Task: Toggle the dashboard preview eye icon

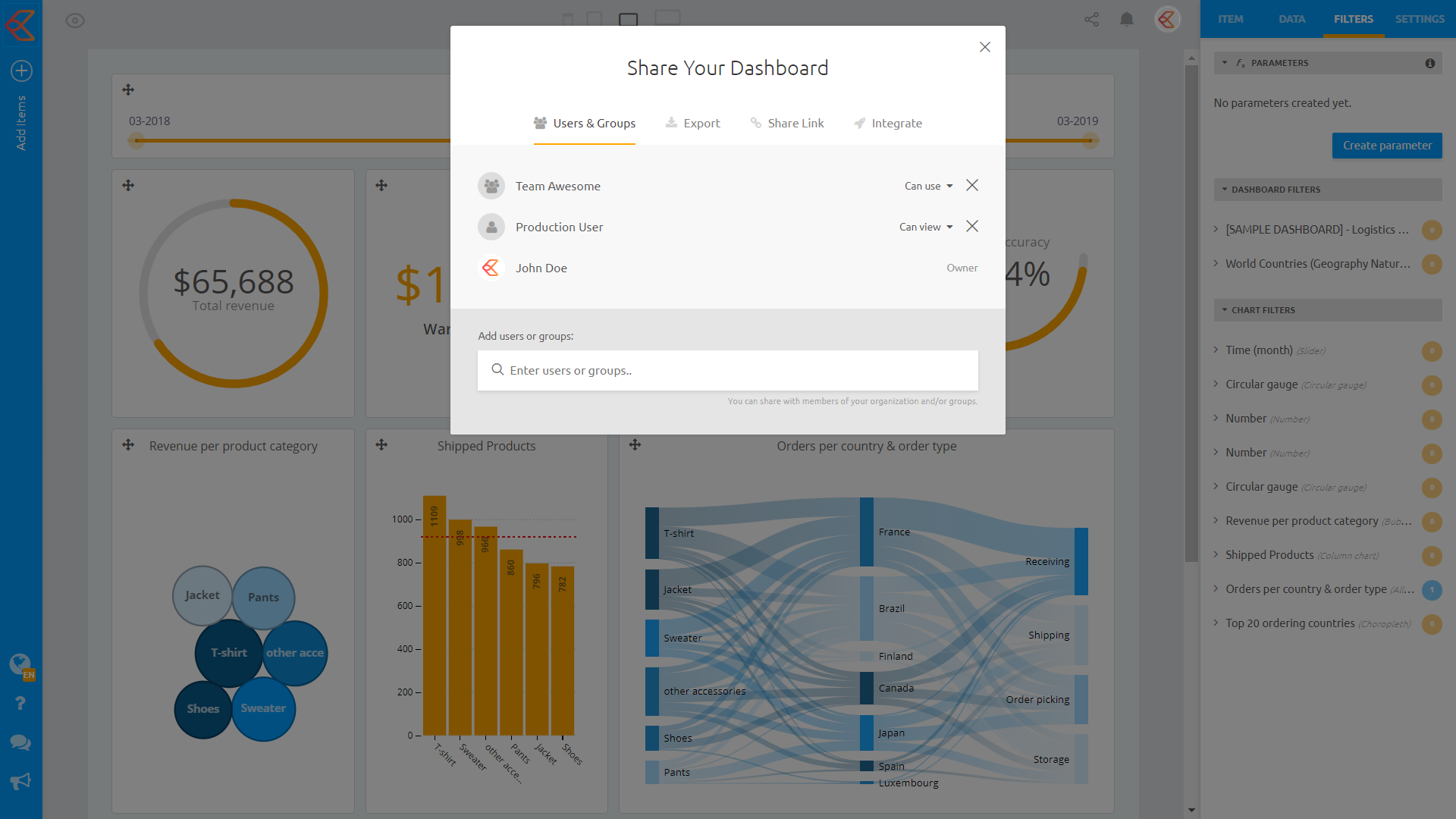Action: pos(75,20)
